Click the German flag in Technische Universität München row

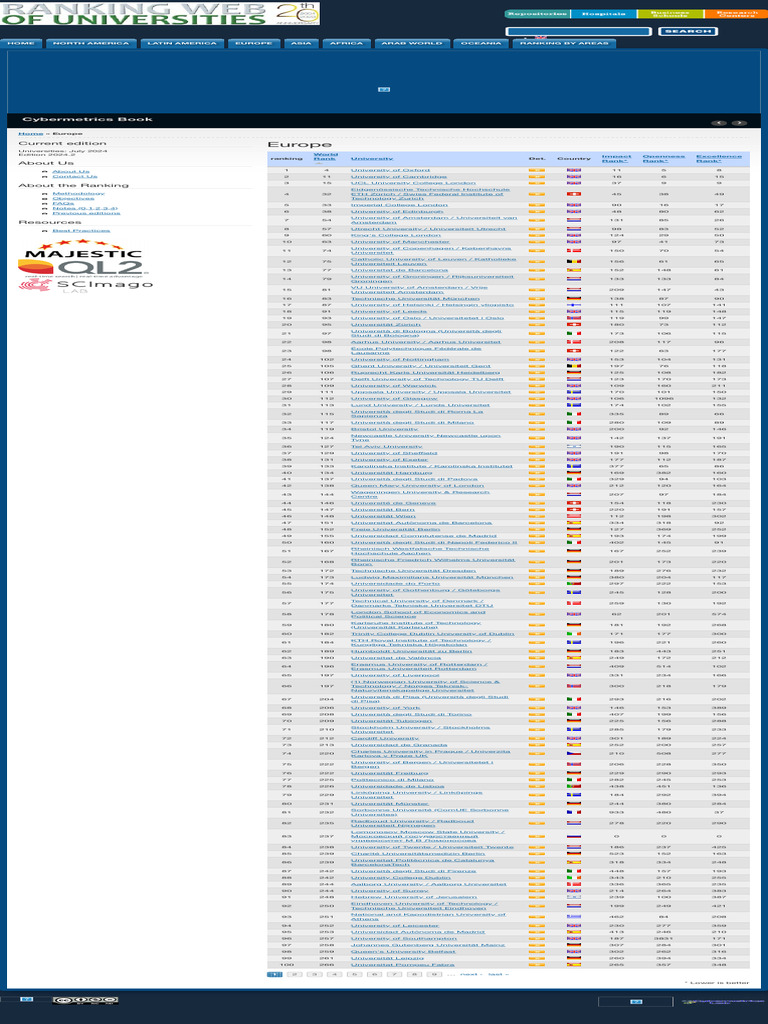tap(573, 298)
